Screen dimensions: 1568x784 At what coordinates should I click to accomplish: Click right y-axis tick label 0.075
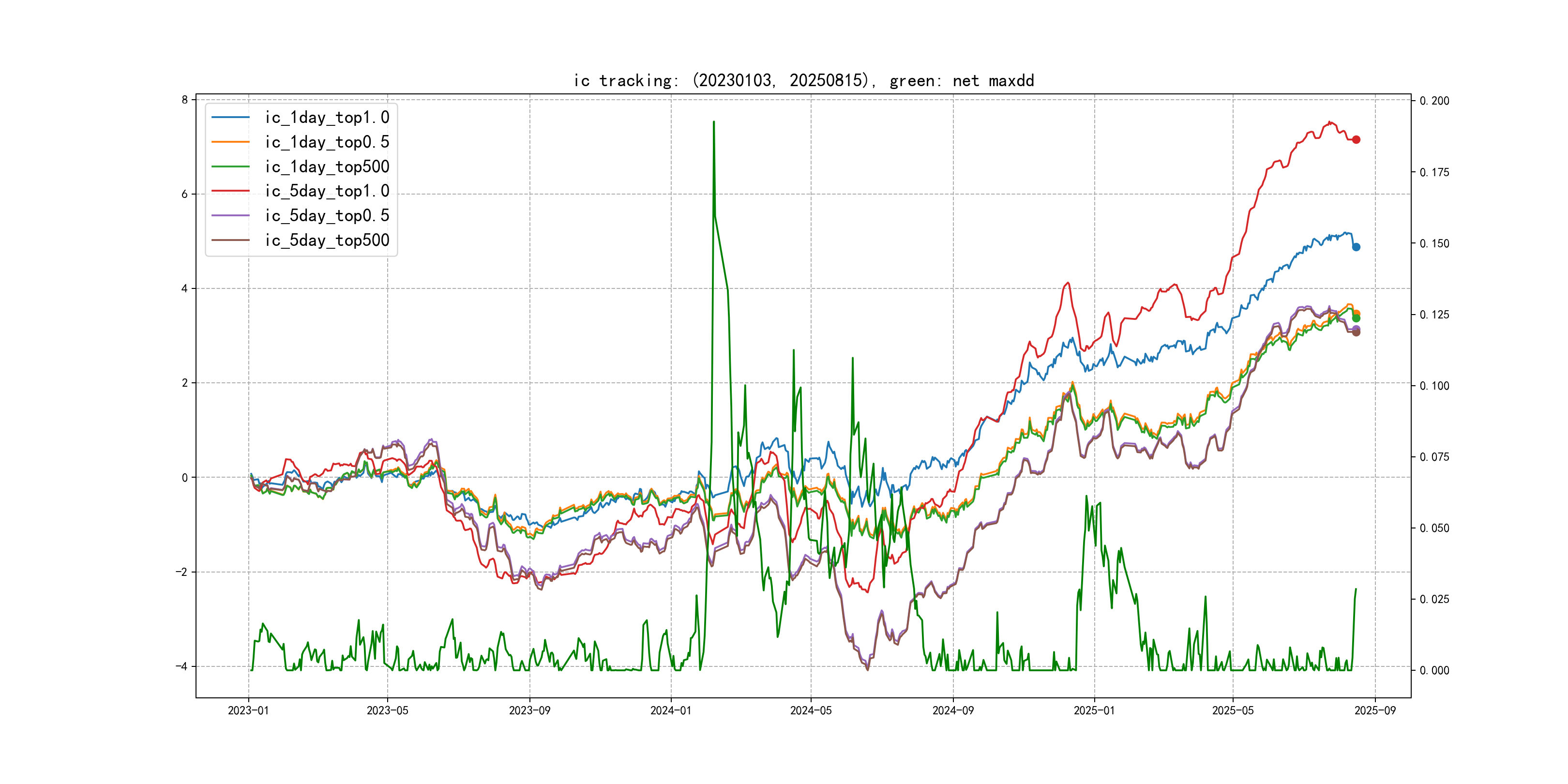(1434, 457)
